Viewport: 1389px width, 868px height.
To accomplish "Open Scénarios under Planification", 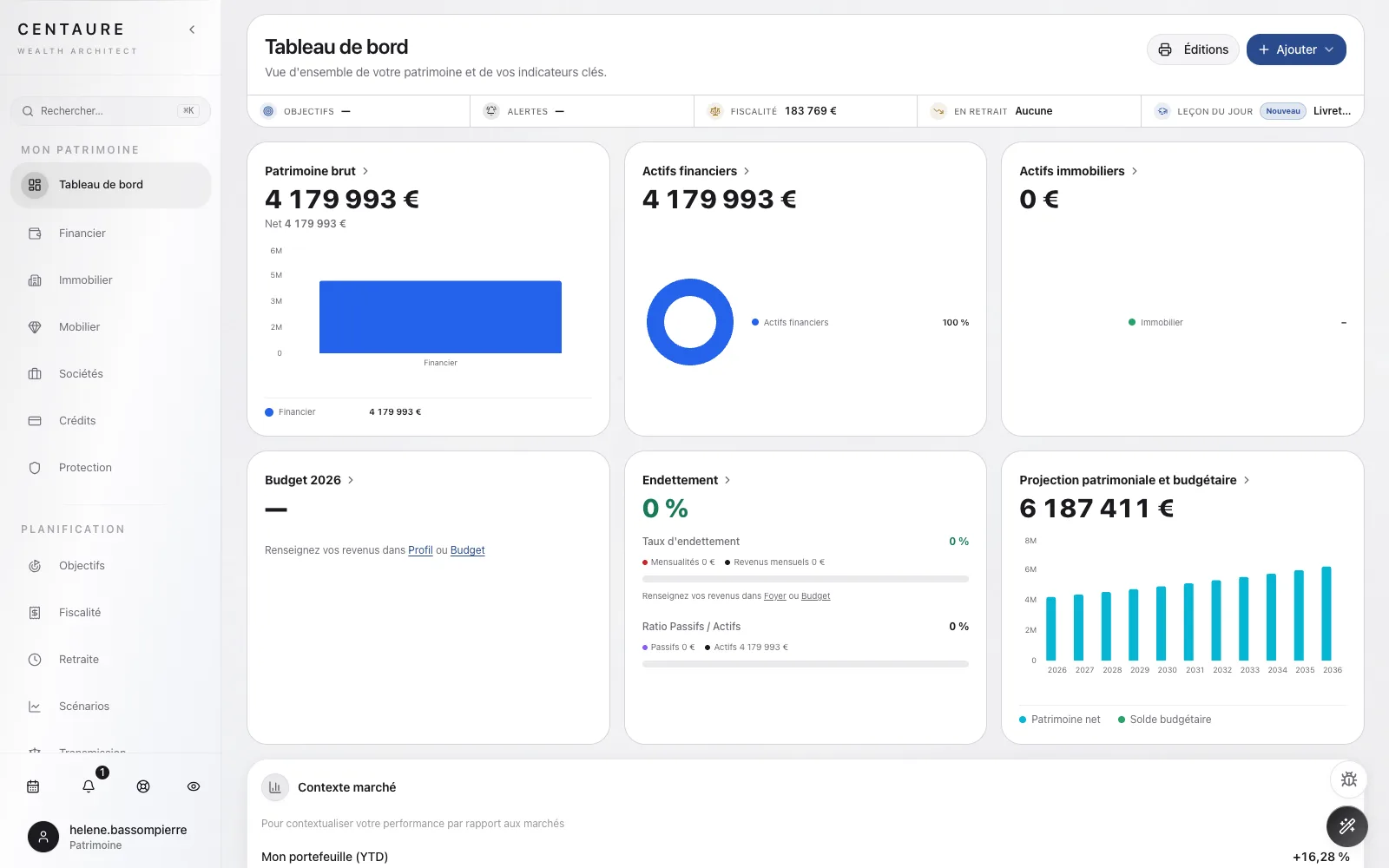I will pyautogui.click(x=111, y=707).
